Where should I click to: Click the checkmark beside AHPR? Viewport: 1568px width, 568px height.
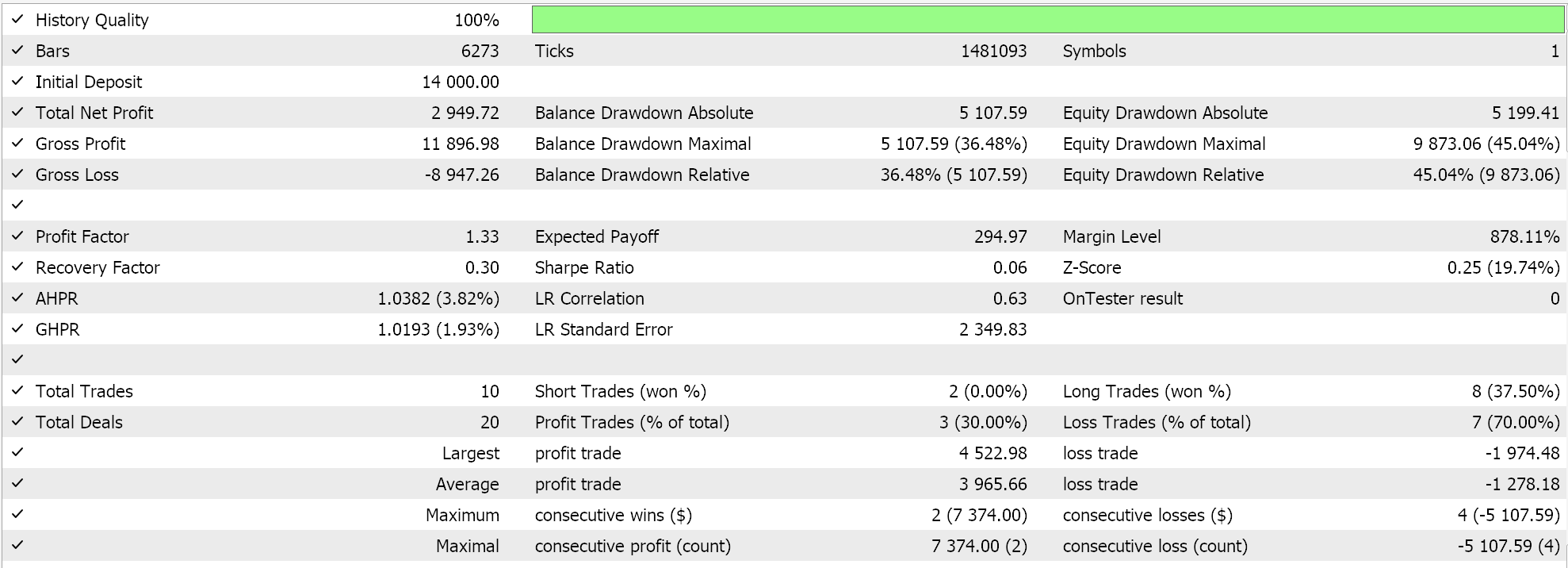tap(17, 297)
